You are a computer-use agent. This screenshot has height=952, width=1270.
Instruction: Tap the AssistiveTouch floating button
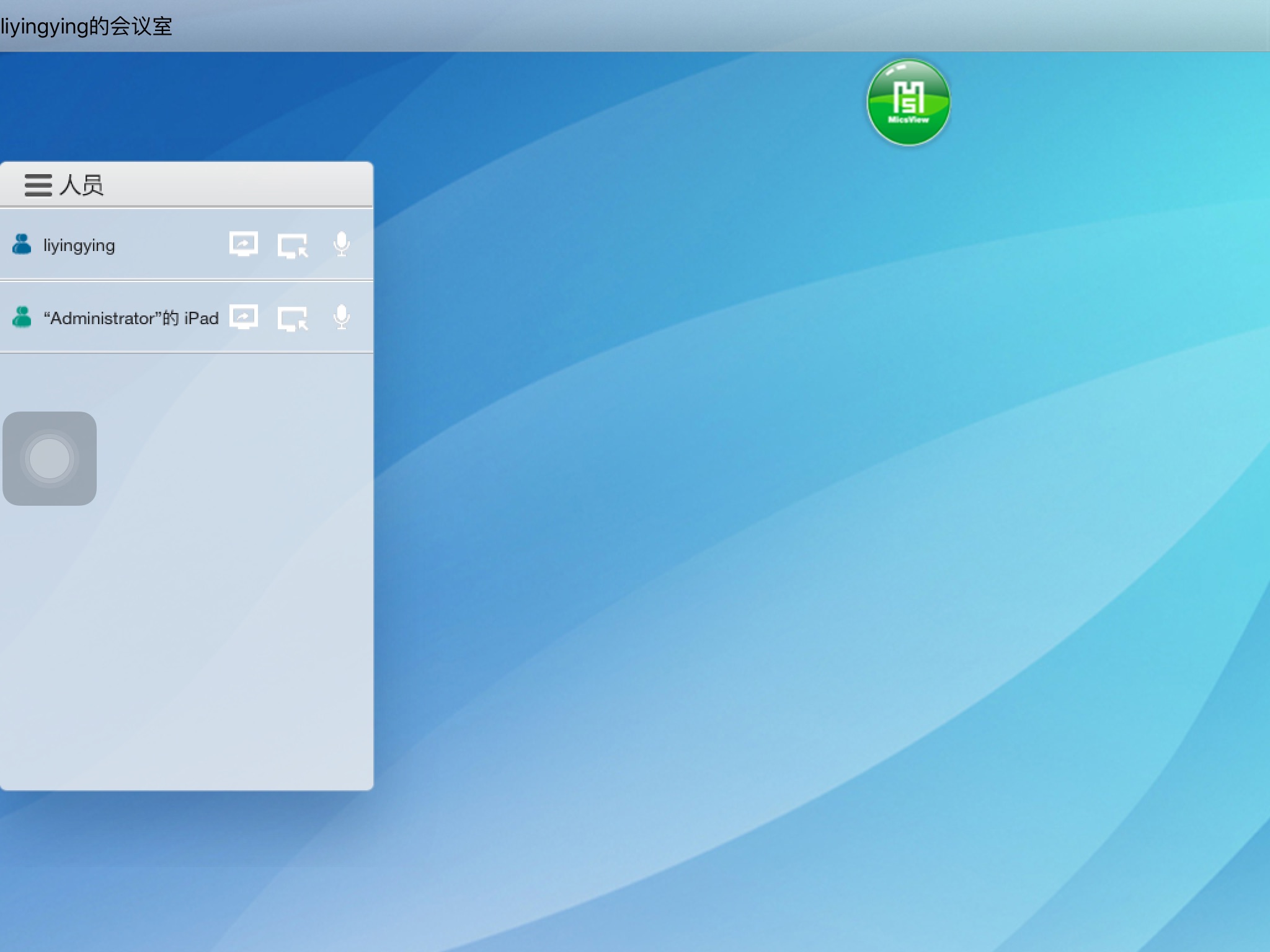click(50, 459)
